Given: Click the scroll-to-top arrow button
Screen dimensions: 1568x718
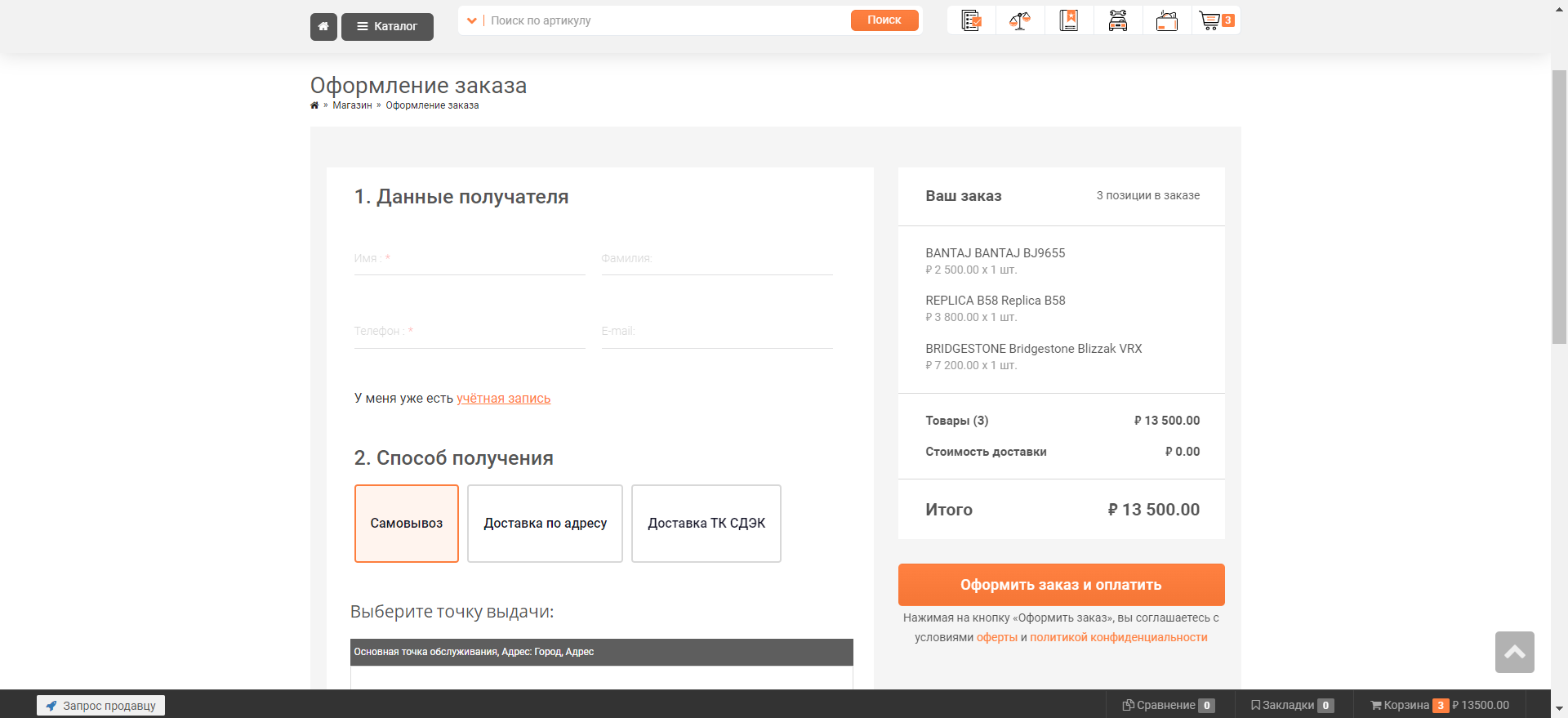Looking at the screenshot, I should (1514, 652).
